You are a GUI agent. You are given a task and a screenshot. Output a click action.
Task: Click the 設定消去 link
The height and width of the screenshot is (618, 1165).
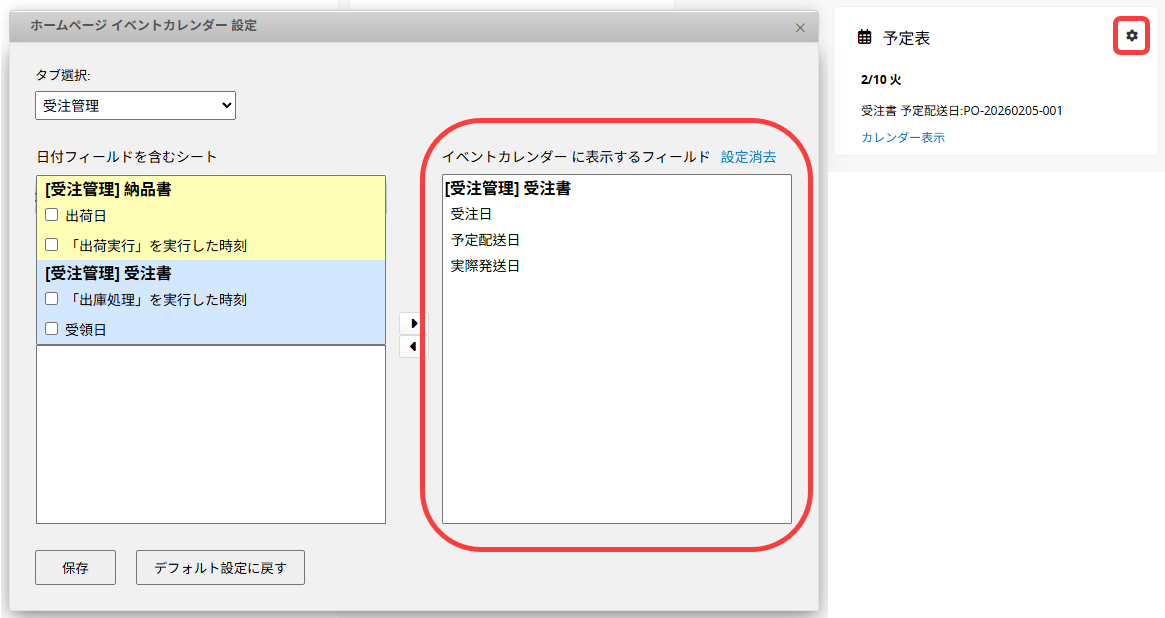pos(748,157)
